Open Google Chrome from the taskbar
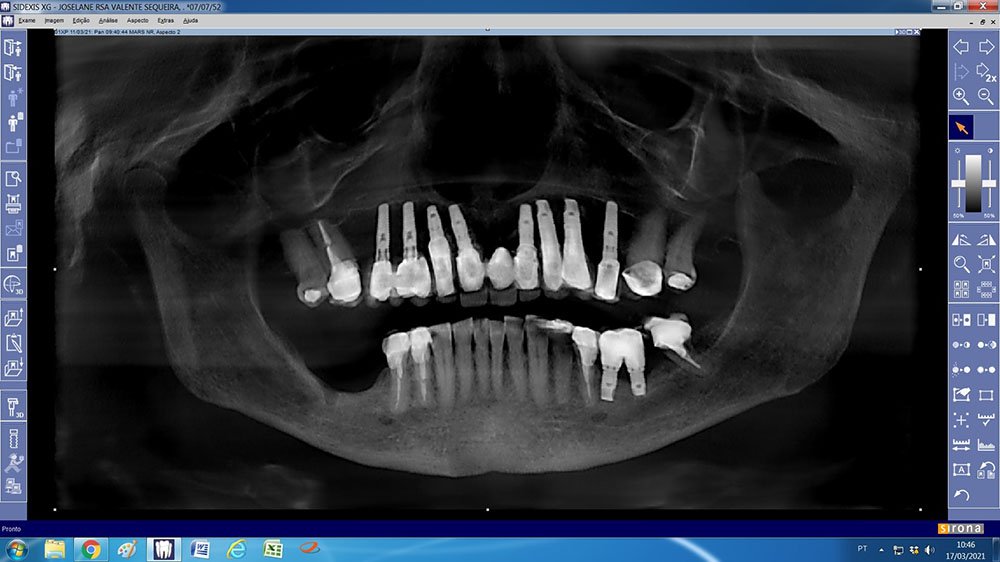1000x562 pixels. click(x=91, y=549)
